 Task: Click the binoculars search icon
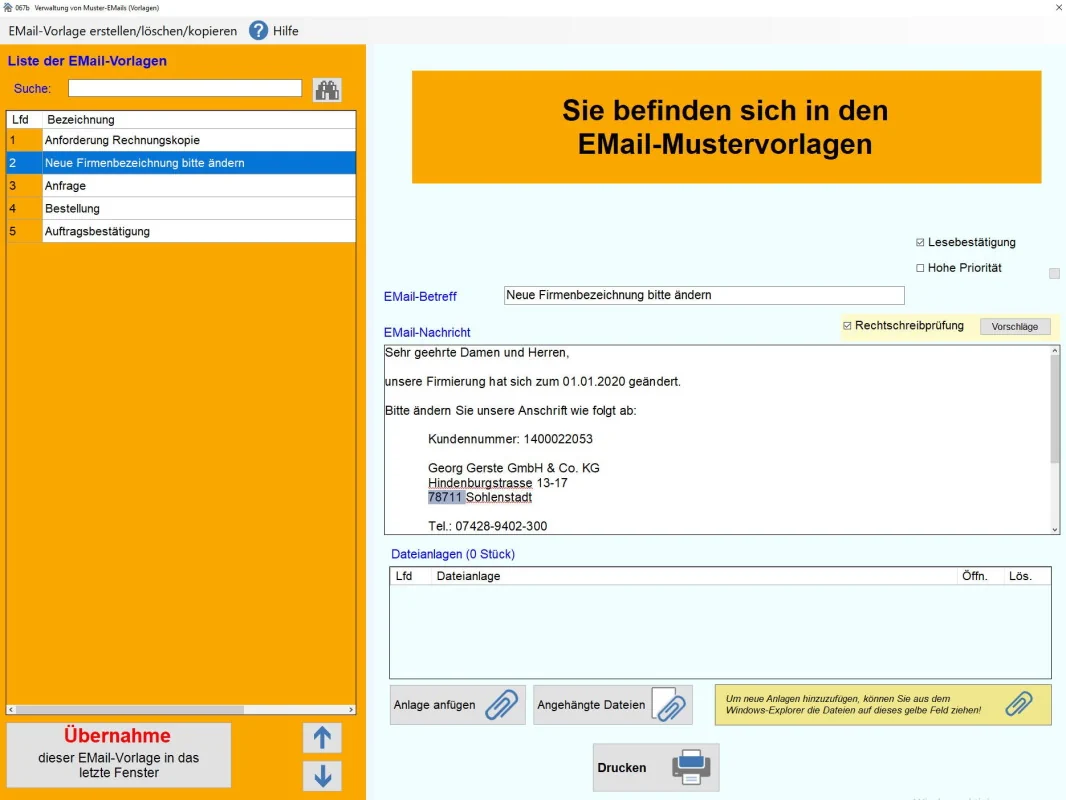pyautogui.click(x=327, y=90)
